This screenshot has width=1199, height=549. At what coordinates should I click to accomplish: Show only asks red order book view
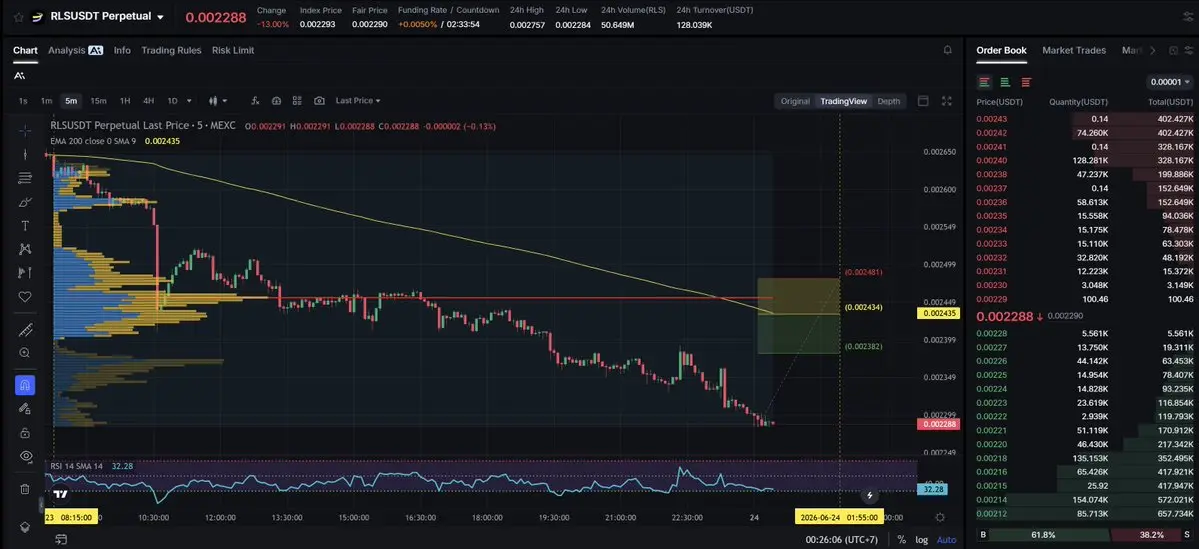[1026, 82]
